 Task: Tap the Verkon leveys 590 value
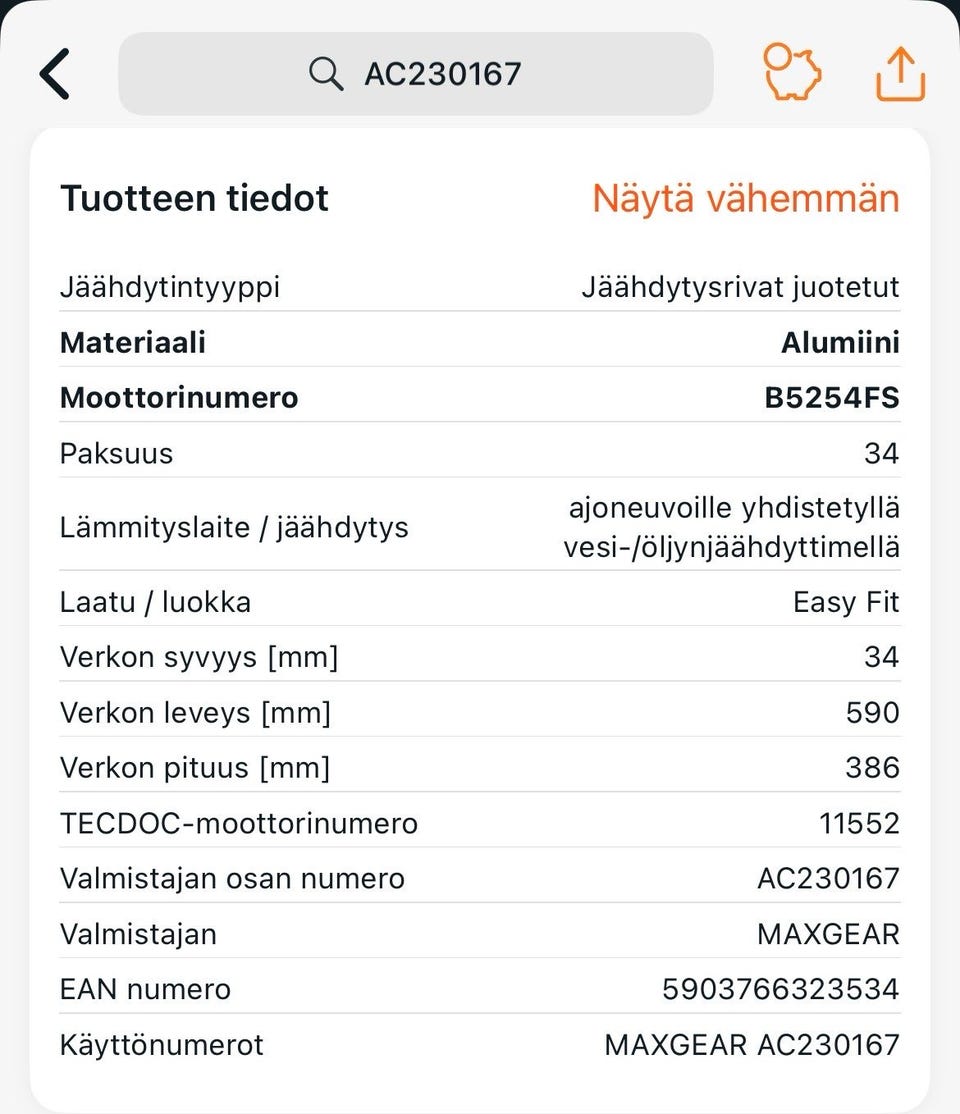[873, 712]
